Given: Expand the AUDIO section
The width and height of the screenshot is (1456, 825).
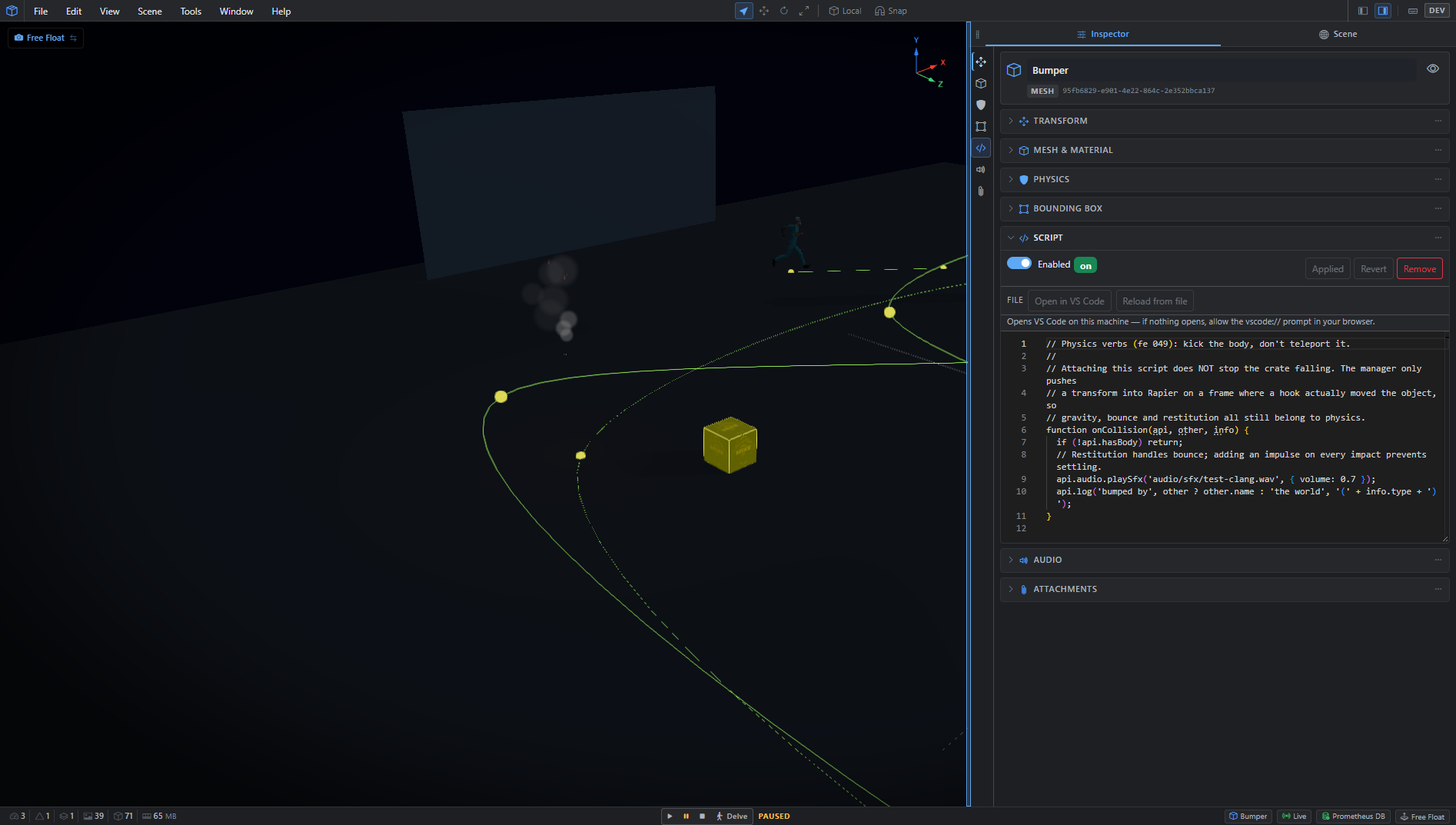Looking at the screenshot, I should [x=1225, y=560].
